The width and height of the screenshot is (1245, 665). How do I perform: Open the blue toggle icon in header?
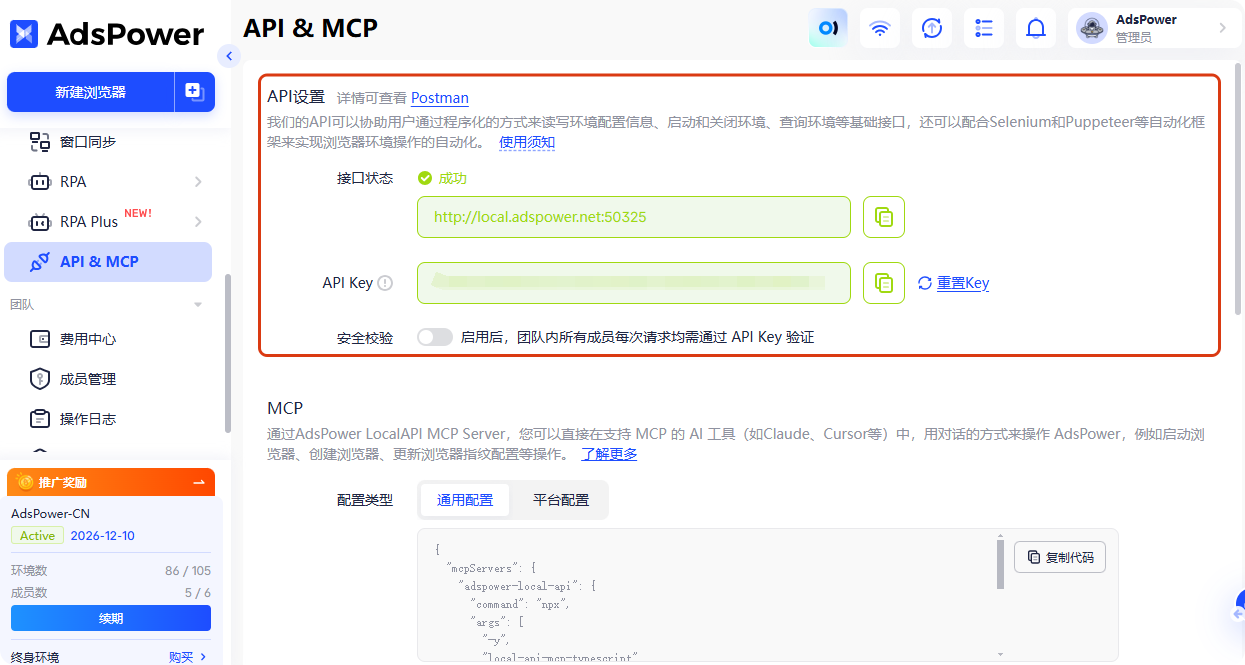tap(828, 28)
